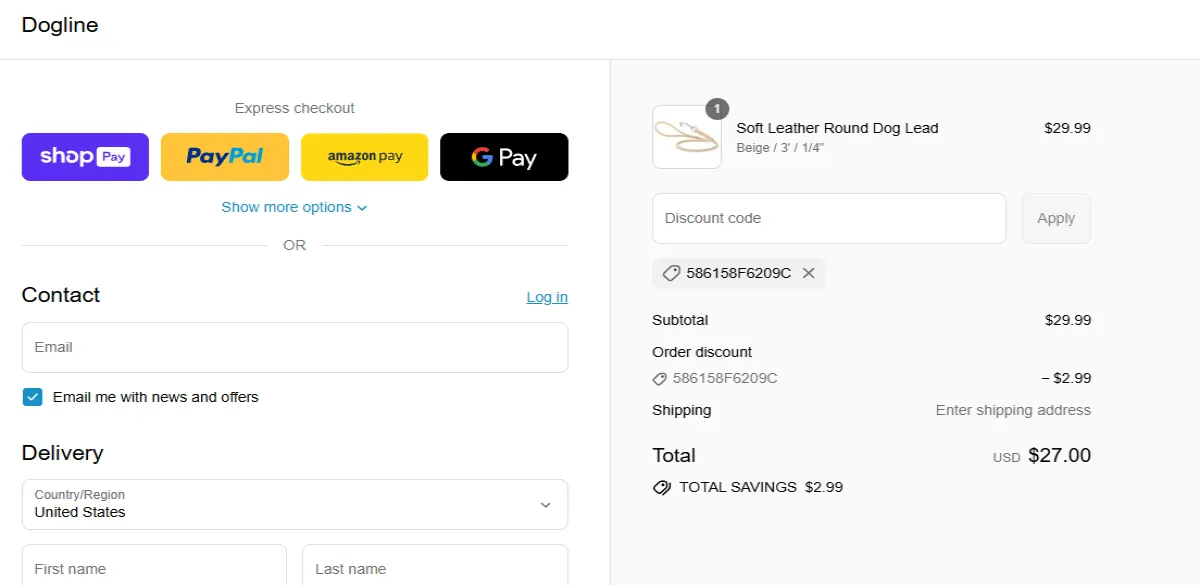Choose PayPal express checkout
The width and height of the screenshot is (1200, 585).
pos(224,157)
